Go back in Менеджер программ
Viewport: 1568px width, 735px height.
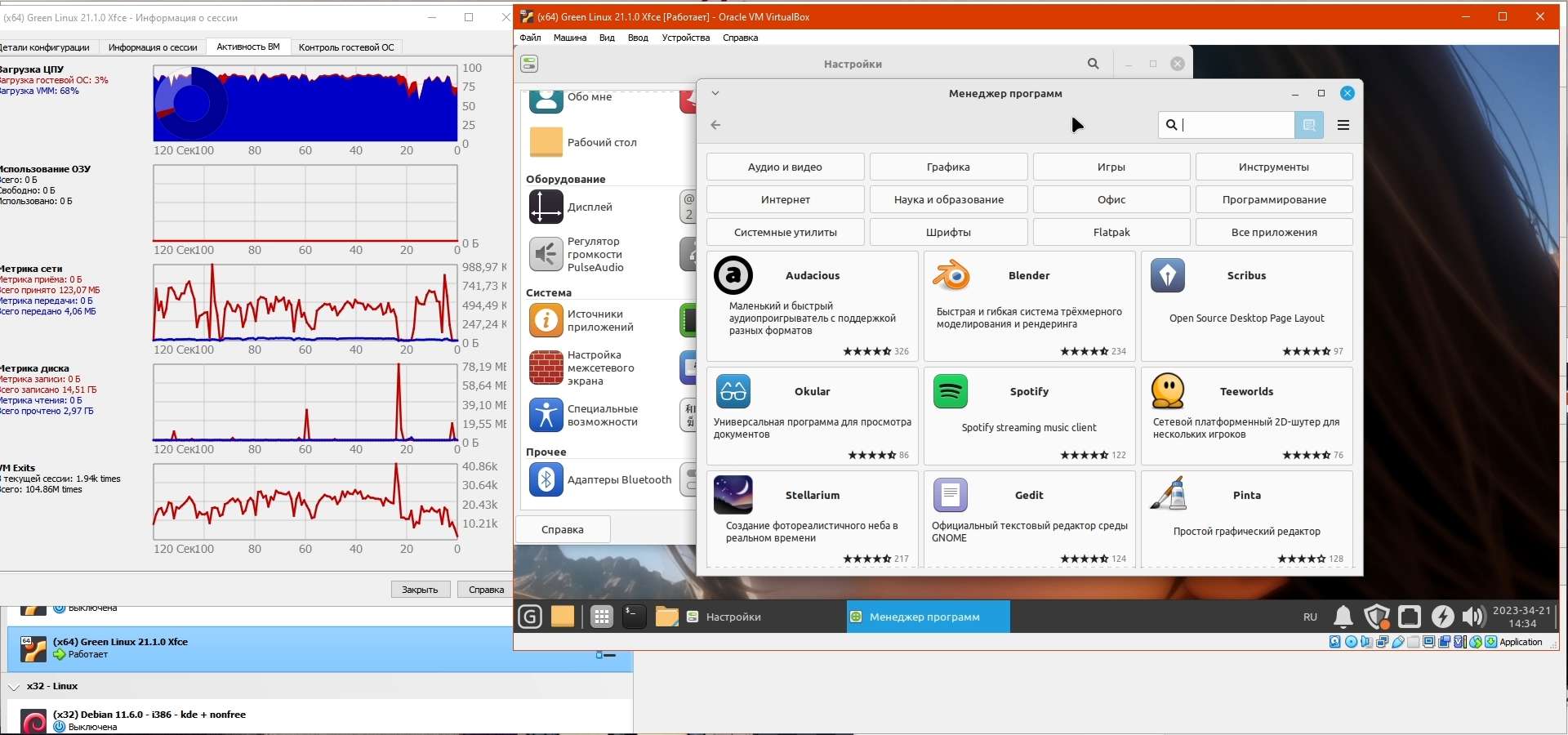(715, 125)
